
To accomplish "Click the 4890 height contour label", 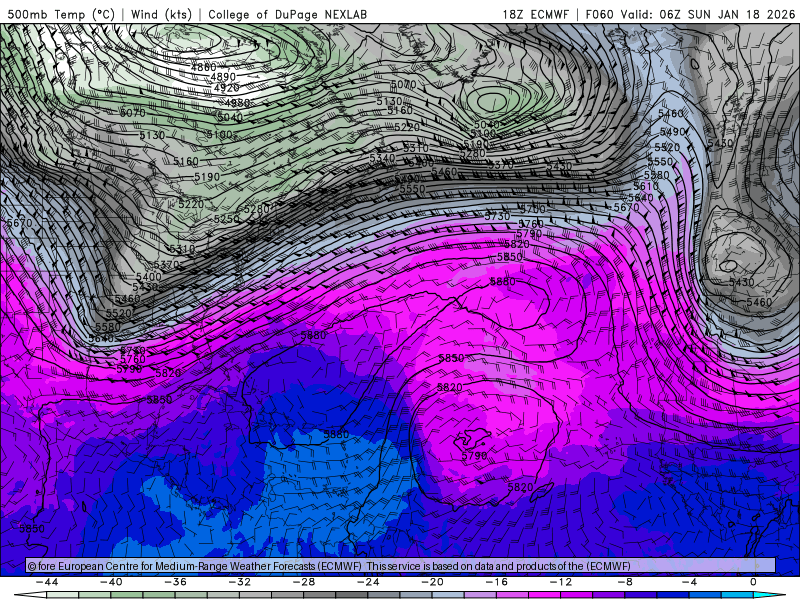I will (x=223, y=77).
